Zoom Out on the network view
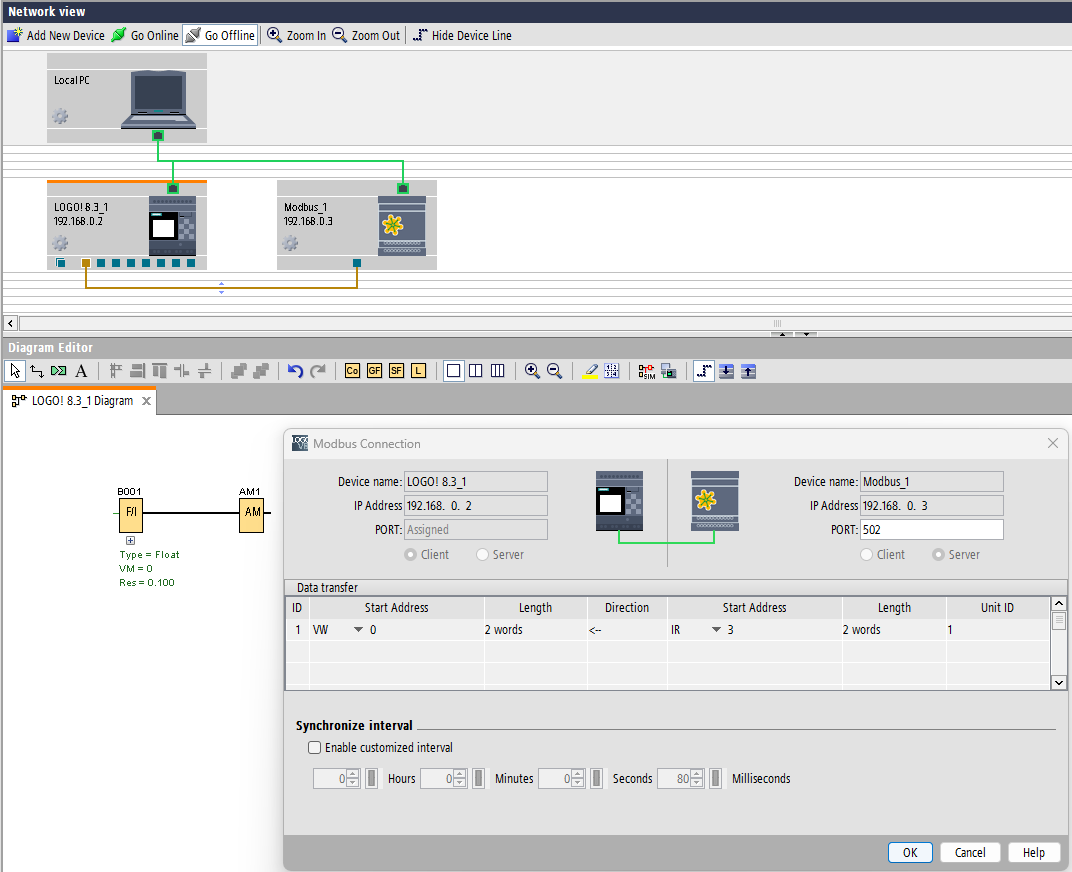Screen dimensions: 1072x872 (366, 35)
